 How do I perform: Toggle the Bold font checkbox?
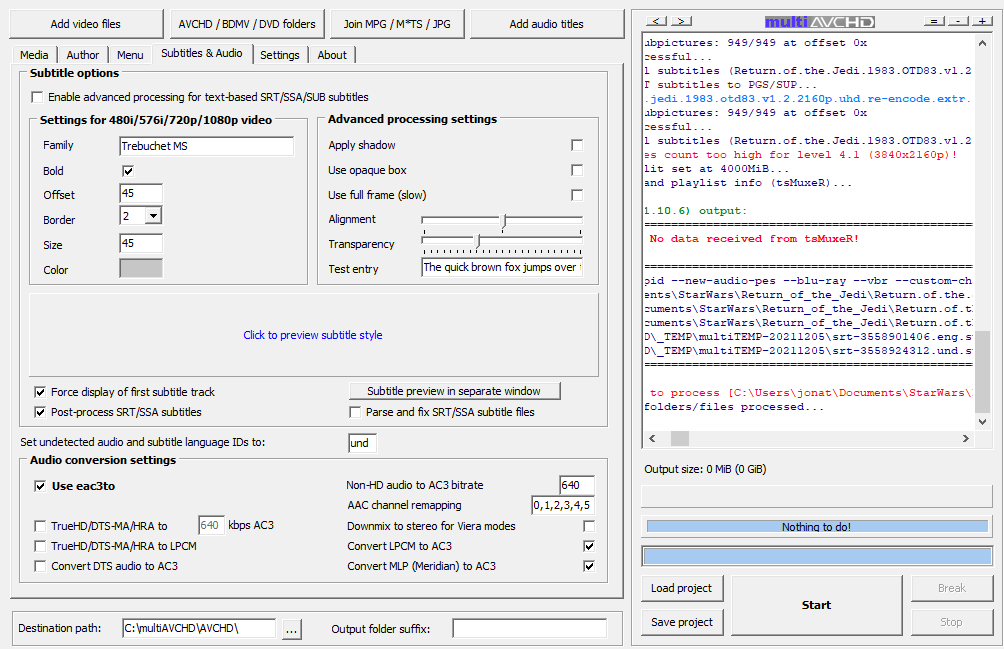(x=128, y=171)
